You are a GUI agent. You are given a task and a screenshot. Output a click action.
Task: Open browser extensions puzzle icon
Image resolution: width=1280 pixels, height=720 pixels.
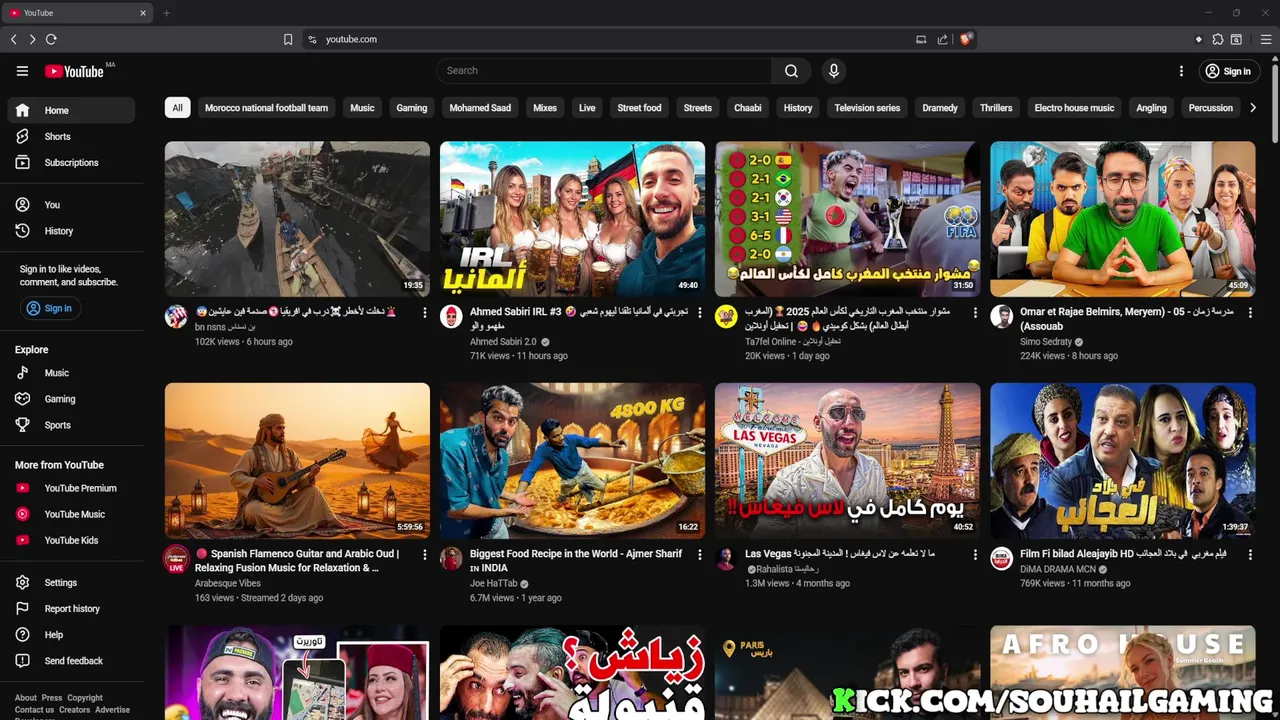1218,39
